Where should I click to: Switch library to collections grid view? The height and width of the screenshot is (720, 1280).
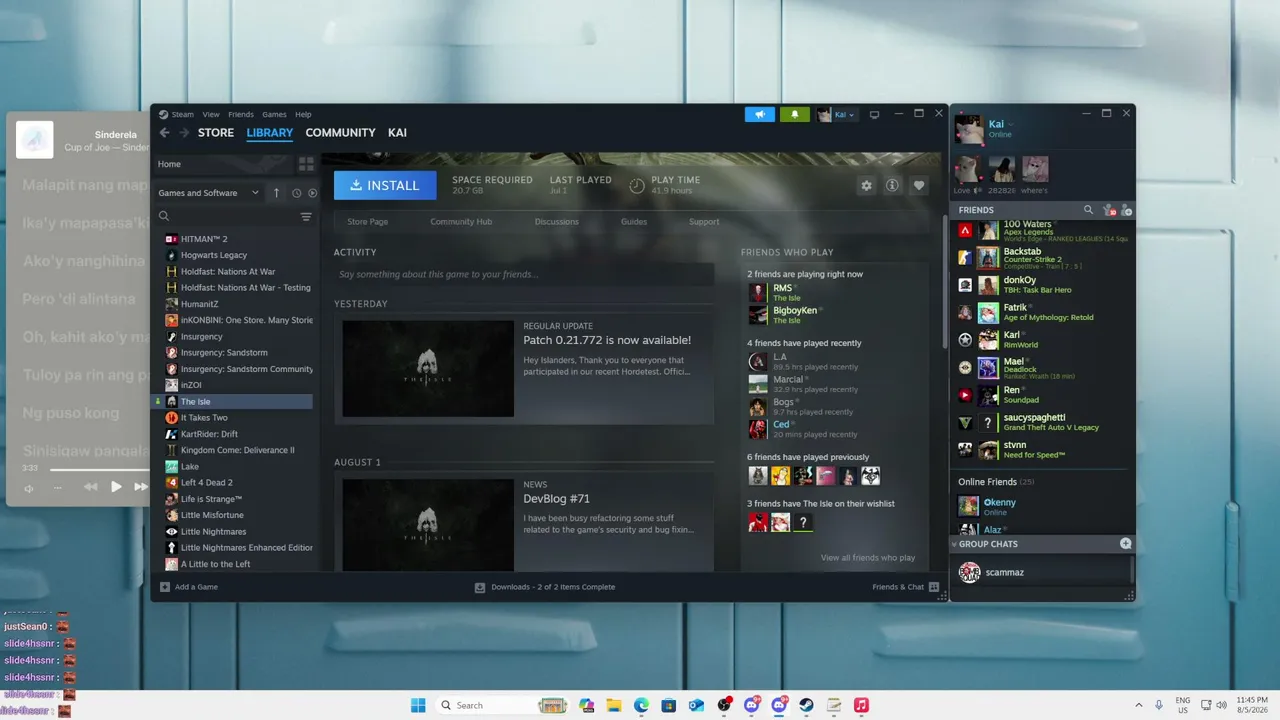[306, 164]
